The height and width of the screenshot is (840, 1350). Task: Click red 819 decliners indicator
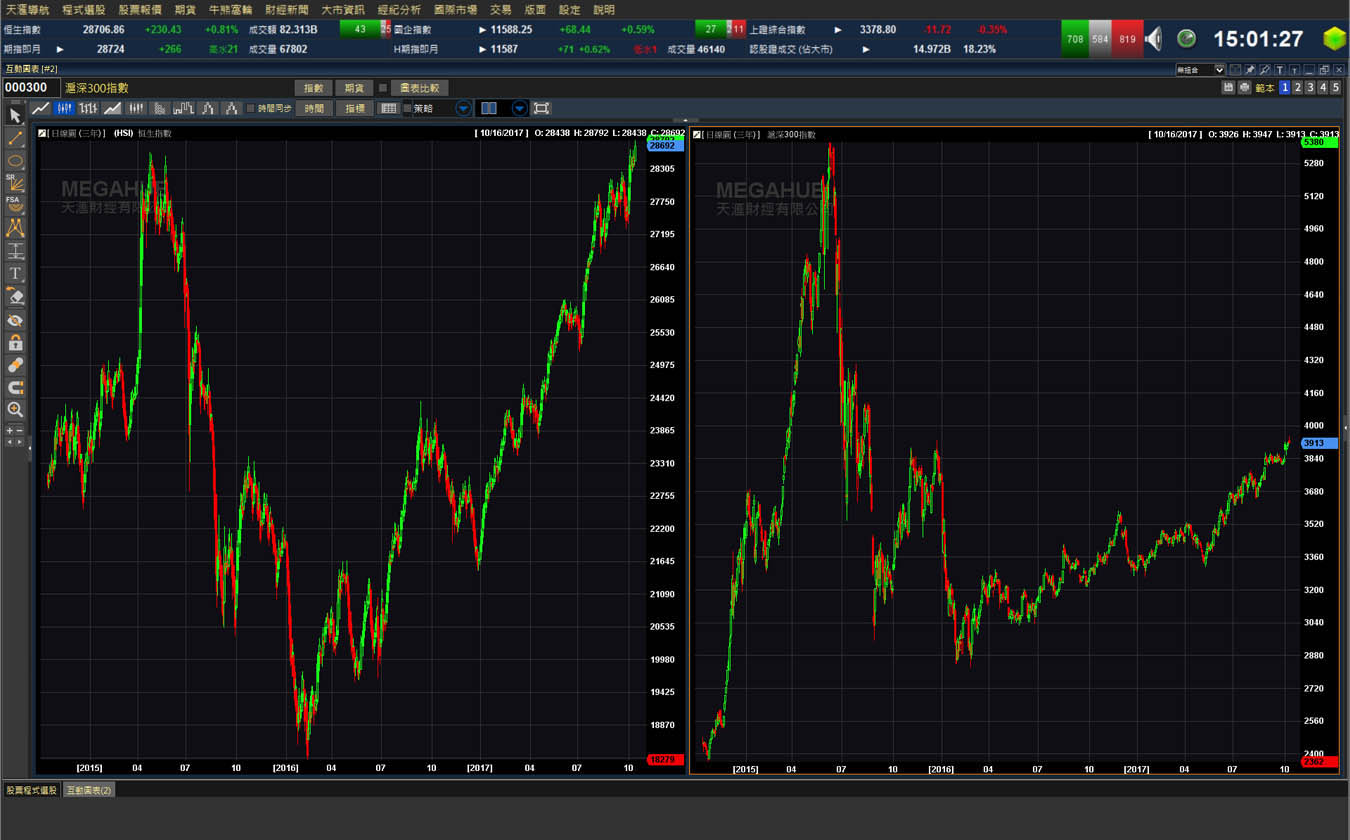pos(1128,39)
